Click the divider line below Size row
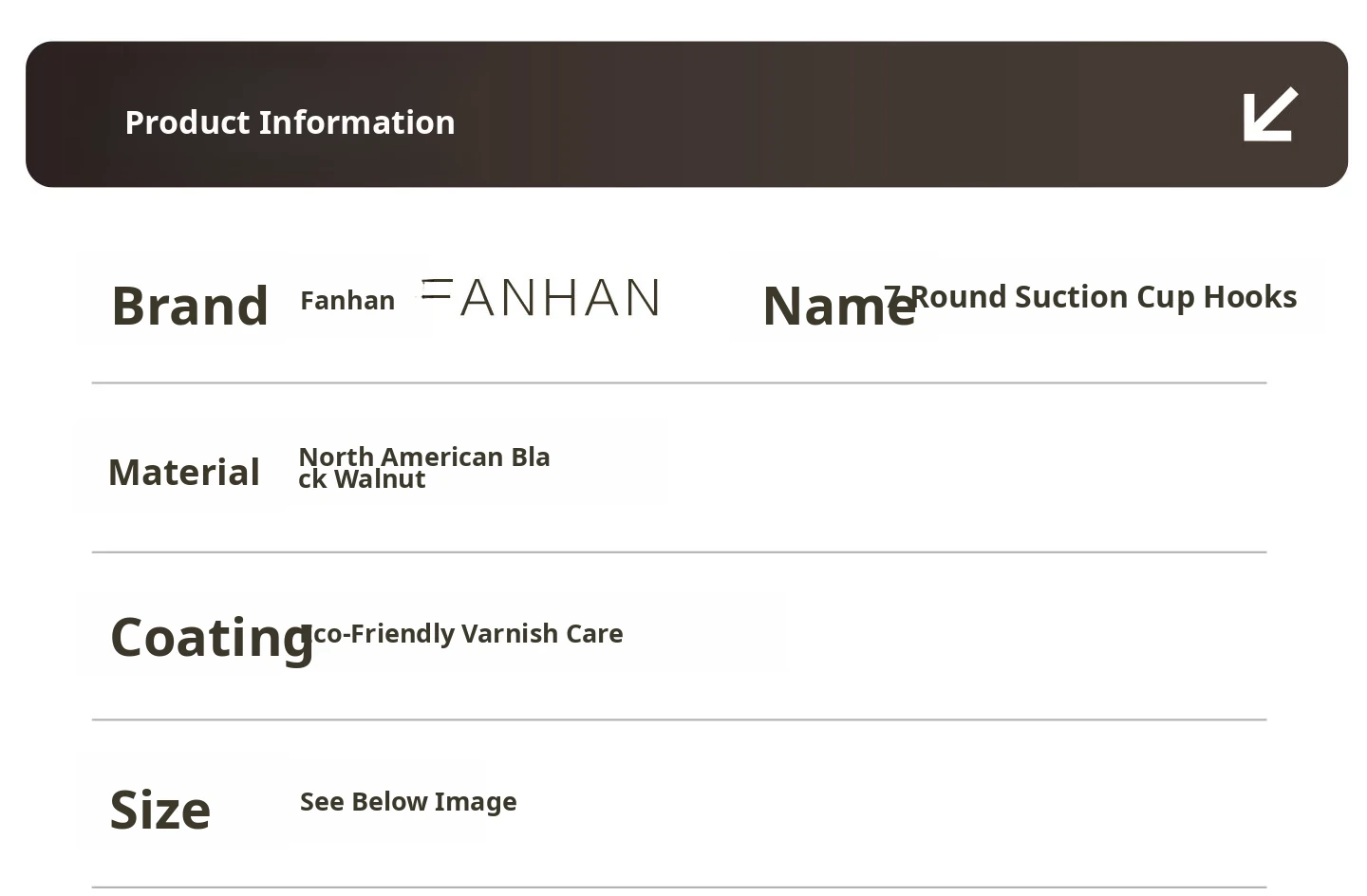Screen dimensions: 1367x896 (x=679, y=887)
